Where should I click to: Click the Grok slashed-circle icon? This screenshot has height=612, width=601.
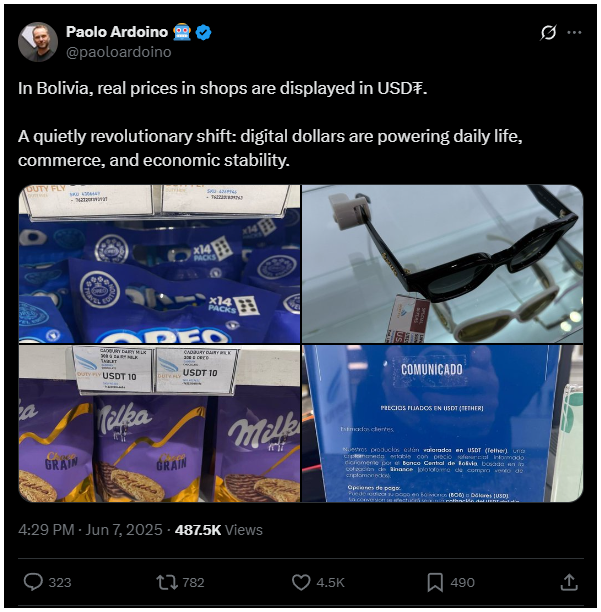coord(548,32)
